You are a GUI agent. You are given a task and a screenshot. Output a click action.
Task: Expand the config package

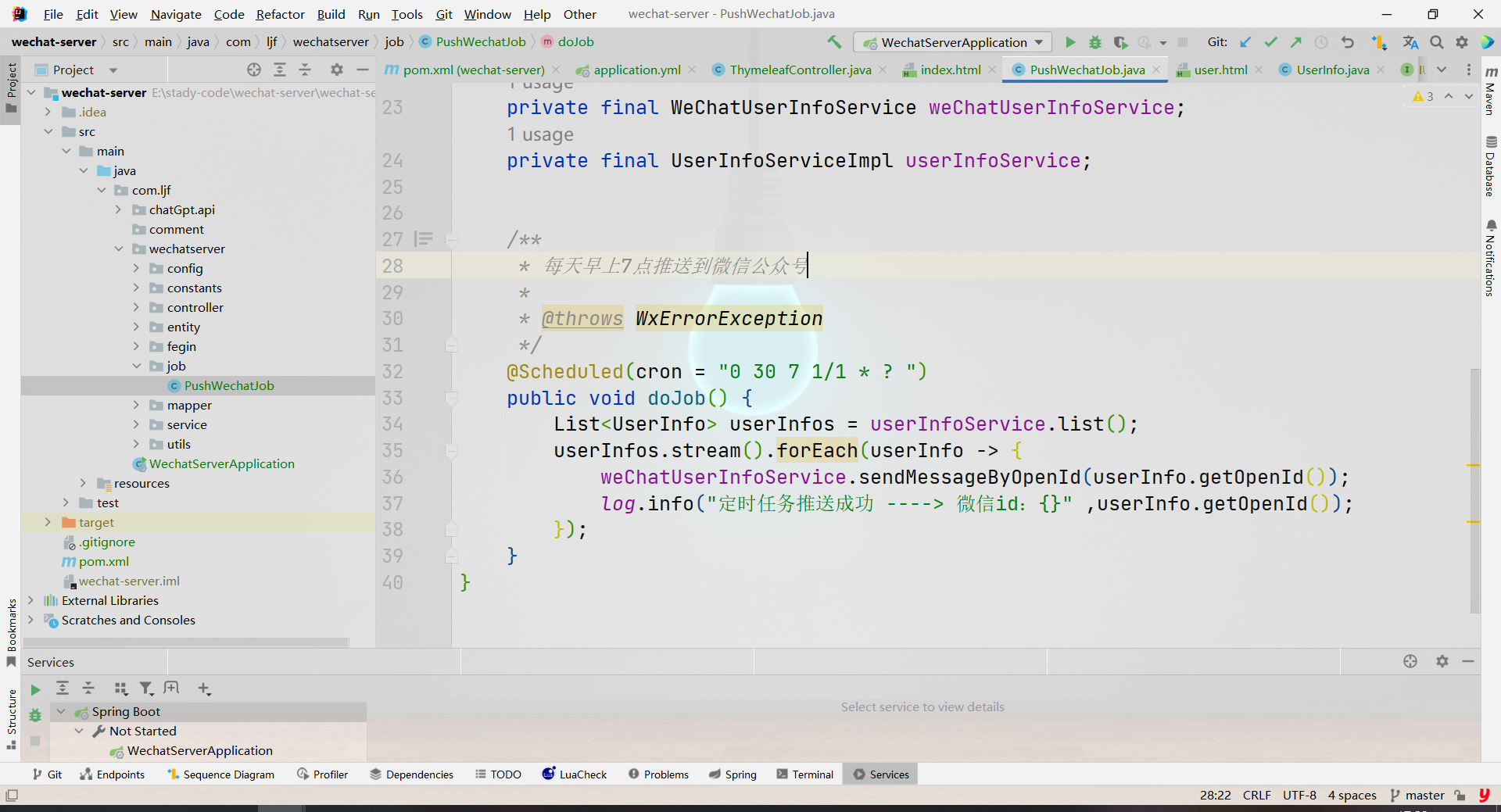pyautogui.click(x=136, y=268)
